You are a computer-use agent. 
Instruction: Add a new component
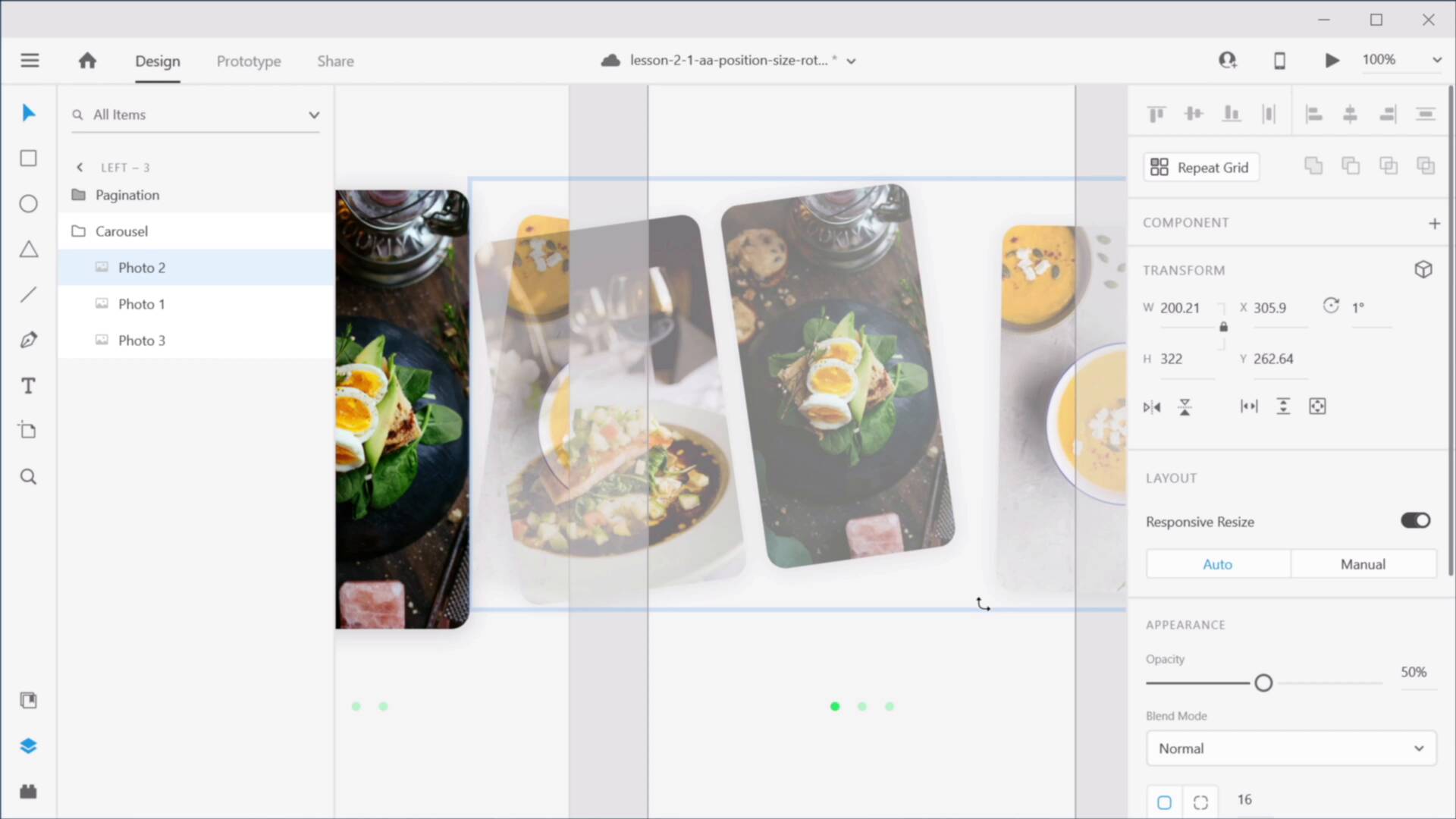click(x=1434, y=223)
